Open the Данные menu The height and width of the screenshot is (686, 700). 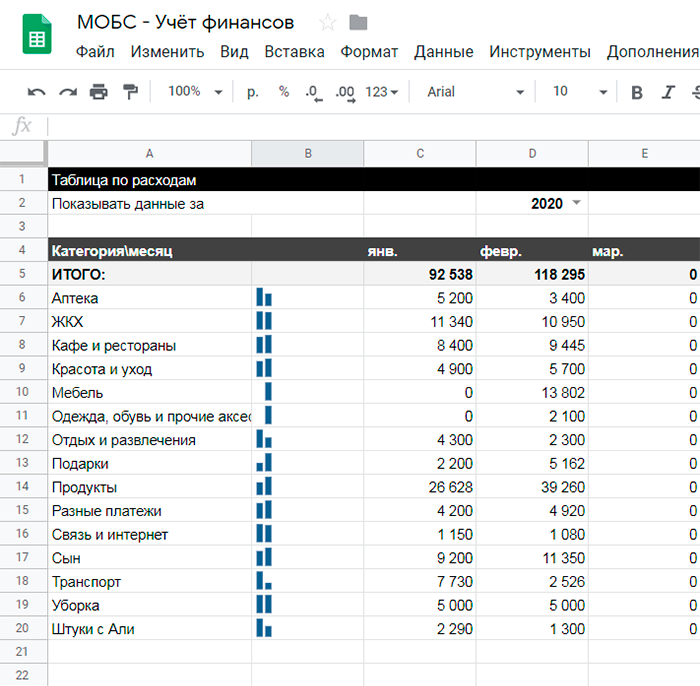pyautogui.click(x=443, y=52)
